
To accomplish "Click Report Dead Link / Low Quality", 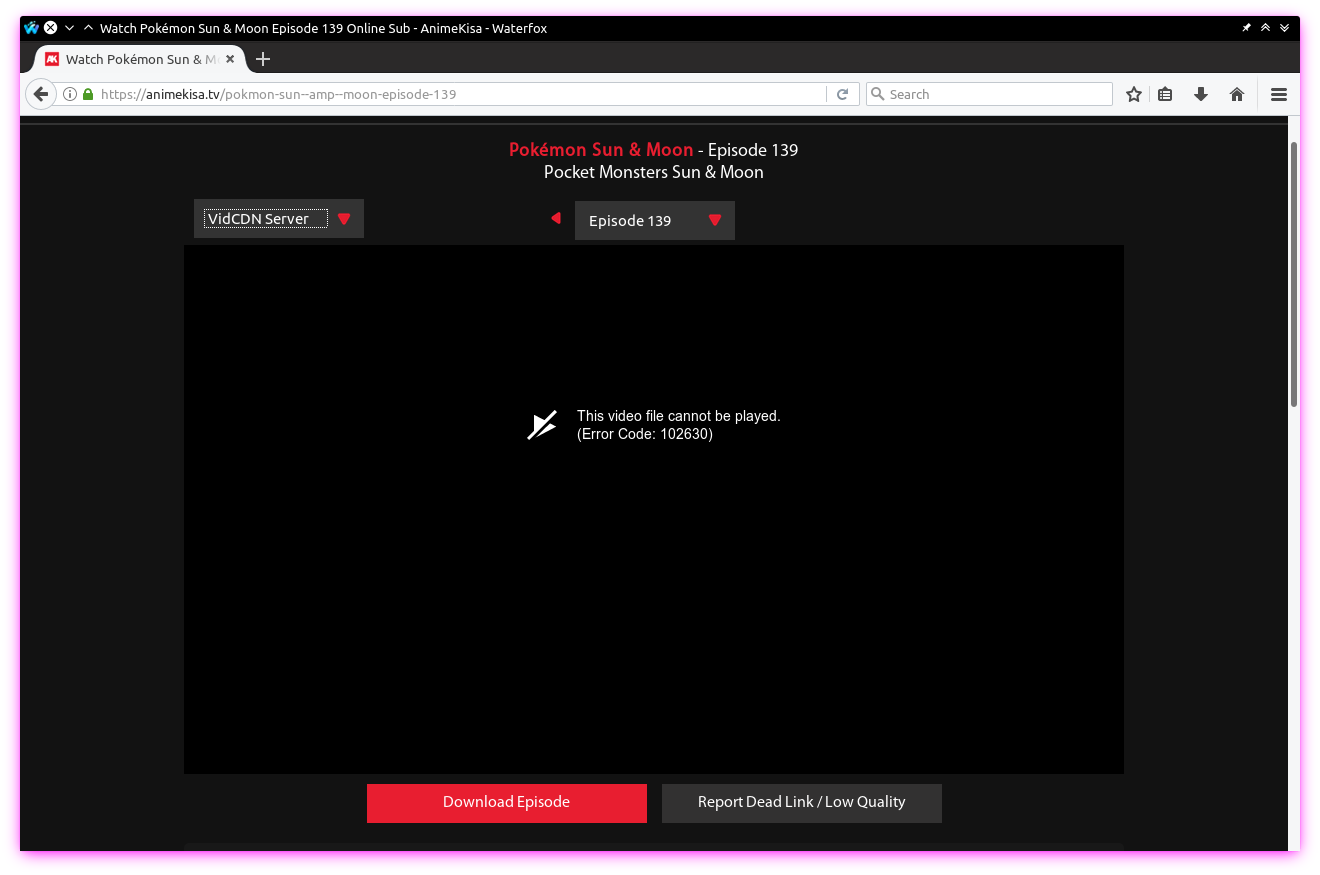I will (802, 802).
